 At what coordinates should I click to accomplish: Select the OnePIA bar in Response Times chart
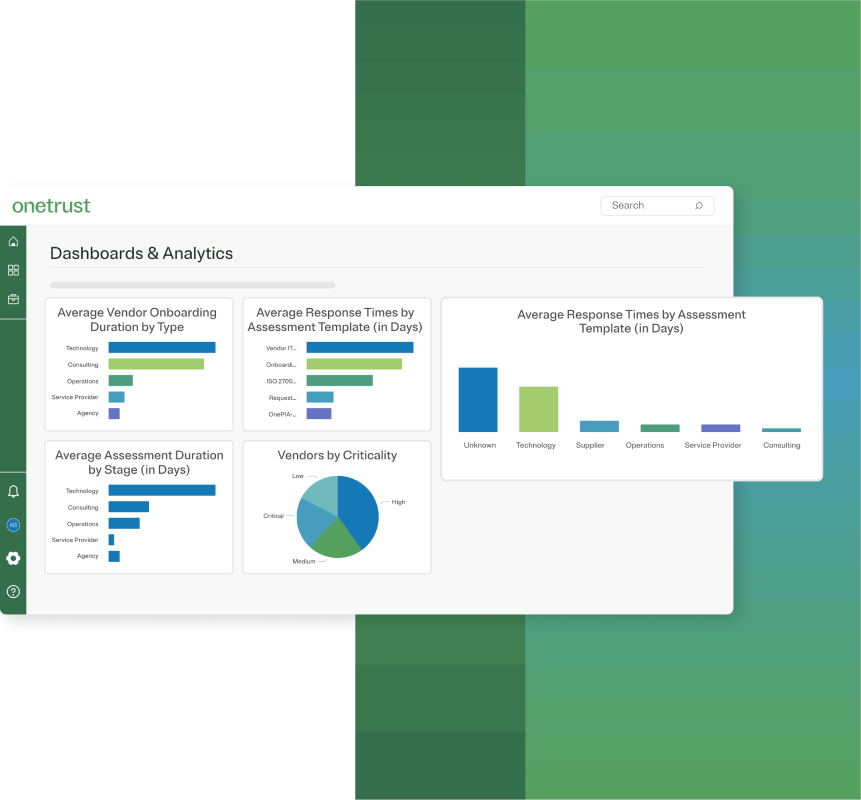click(318, 413)
